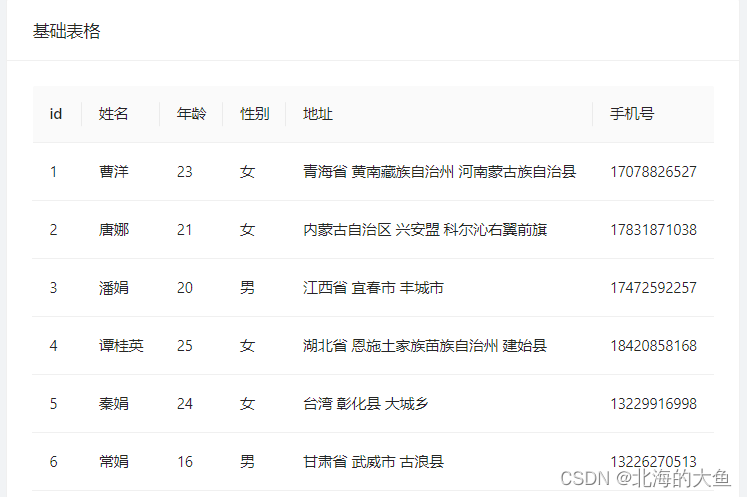This screenshot has width=747, height=497.
Task: Click id cell 3 in 潘娟's row
Action: [53, 288]
